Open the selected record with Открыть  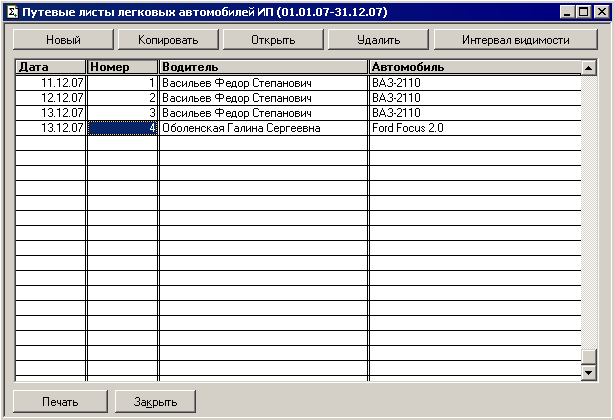click(x=272, y=40)
